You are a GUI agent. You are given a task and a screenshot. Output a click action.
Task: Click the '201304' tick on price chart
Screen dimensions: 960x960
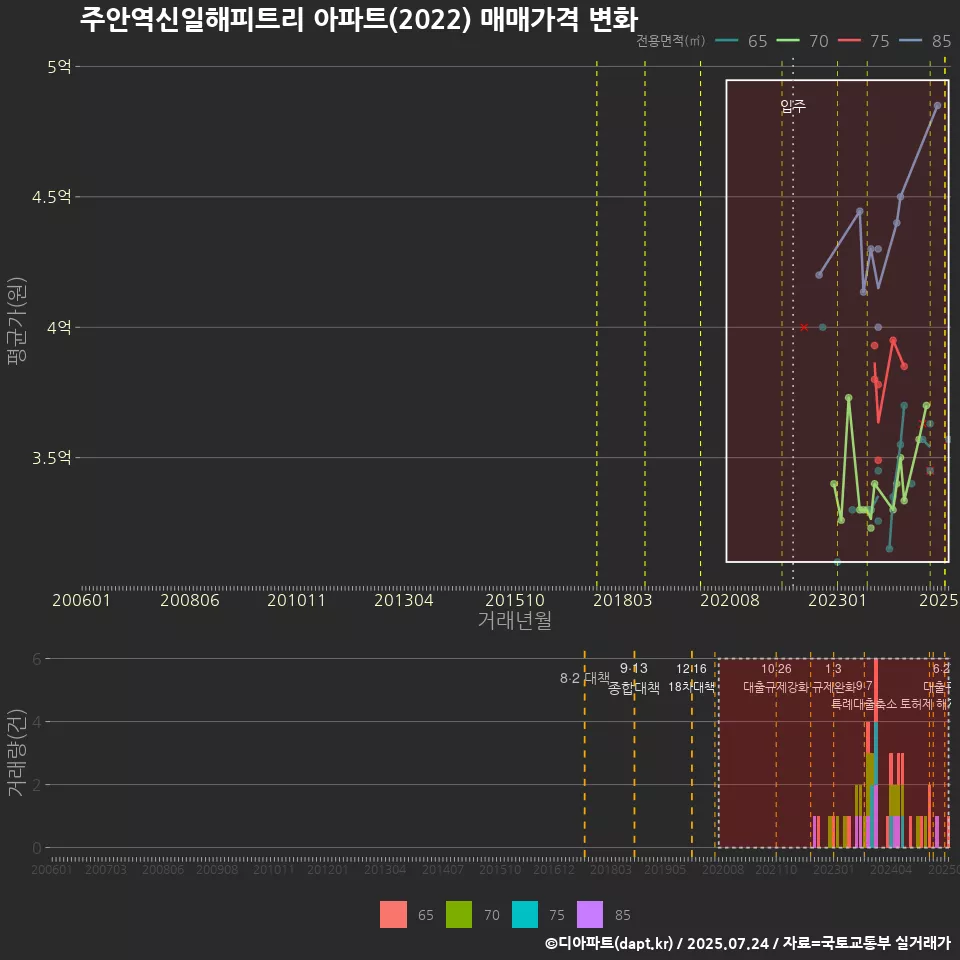[x=404, y=600]
